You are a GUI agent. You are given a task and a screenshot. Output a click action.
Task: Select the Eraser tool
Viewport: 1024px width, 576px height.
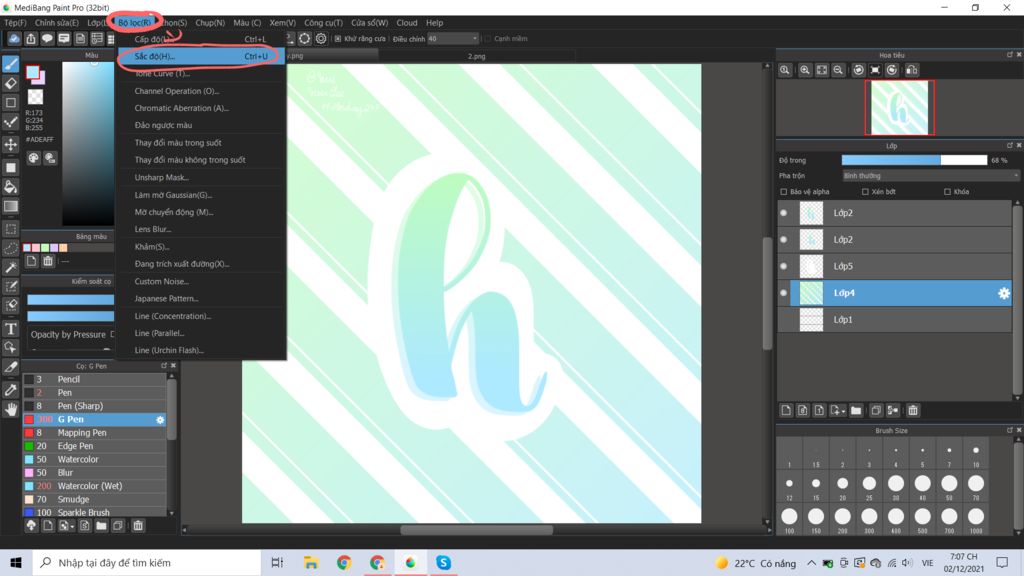point(10,84)
